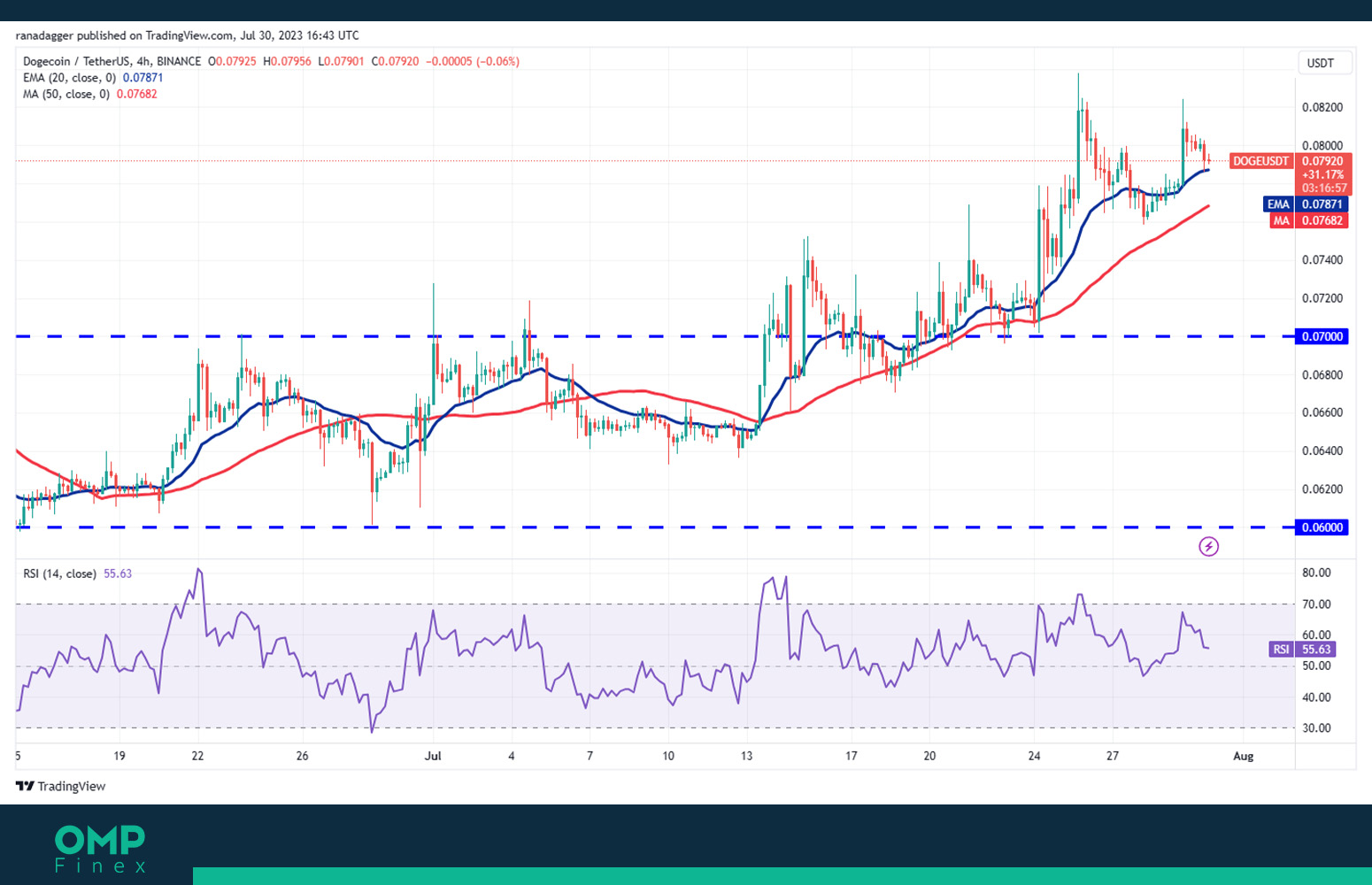Click the MA (50, close, 0) indicator legend
The height and width of the screenshot is (885, 1372).
click(x=66, y=93)
